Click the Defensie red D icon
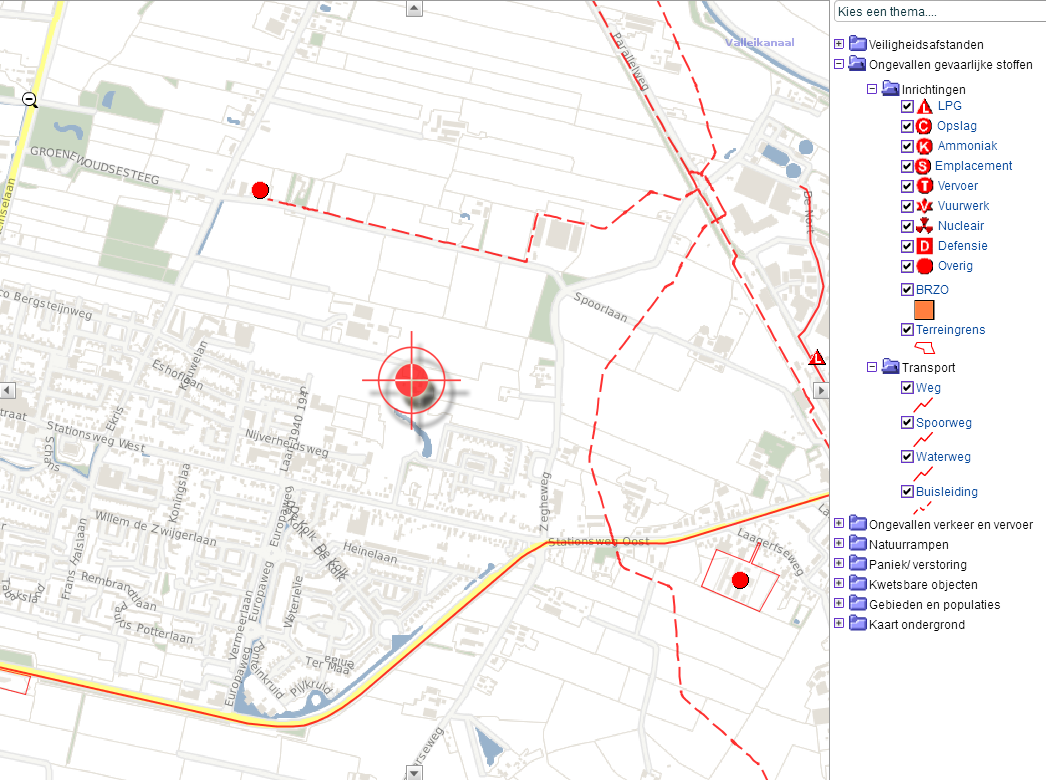The height and width of the screenshot is (780, 1046). 924,246
